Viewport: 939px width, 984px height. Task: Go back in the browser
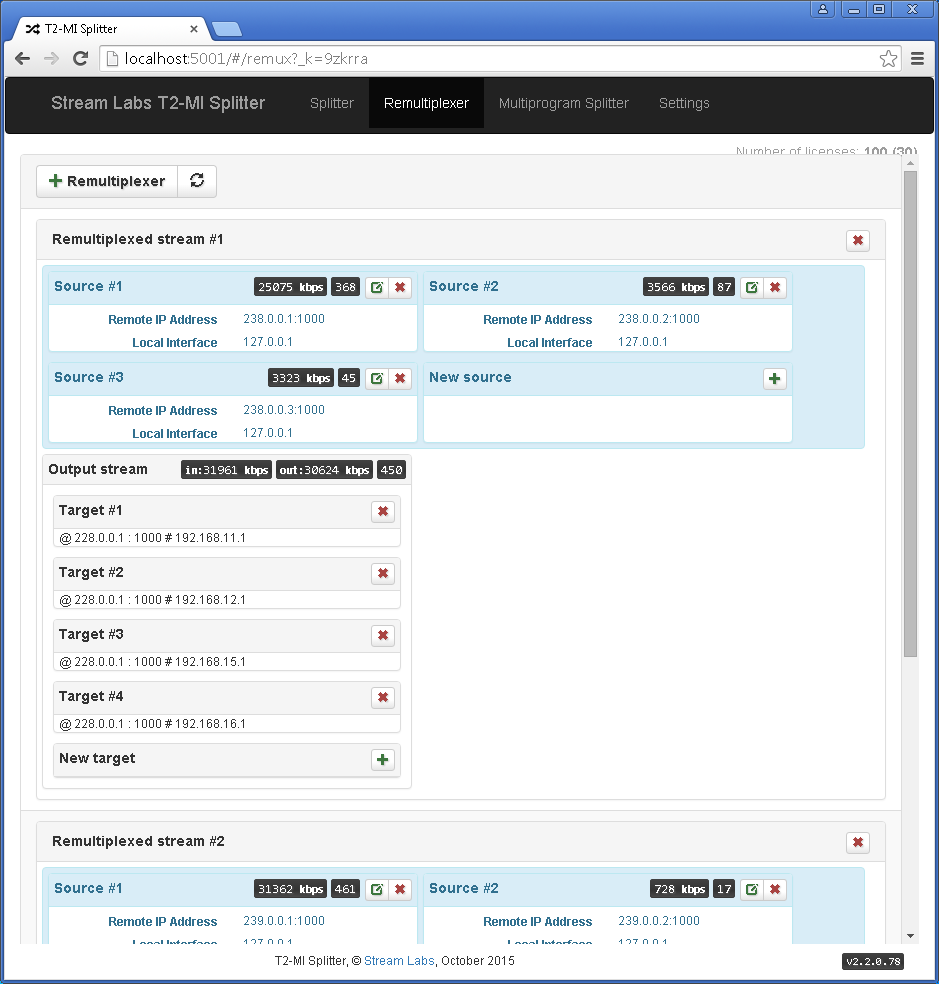click(x=23, y=59)
